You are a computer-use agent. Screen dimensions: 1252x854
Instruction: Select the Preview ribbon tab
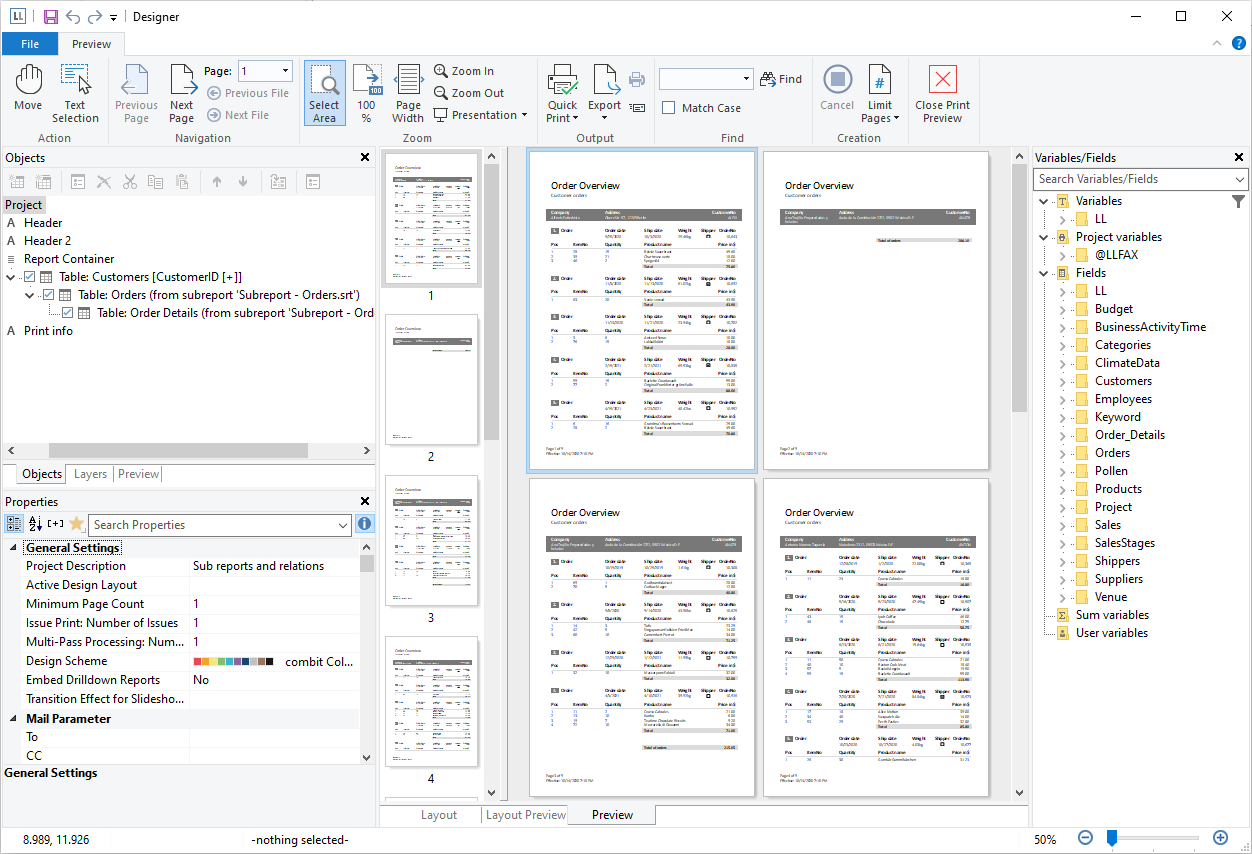coord(91,44)
